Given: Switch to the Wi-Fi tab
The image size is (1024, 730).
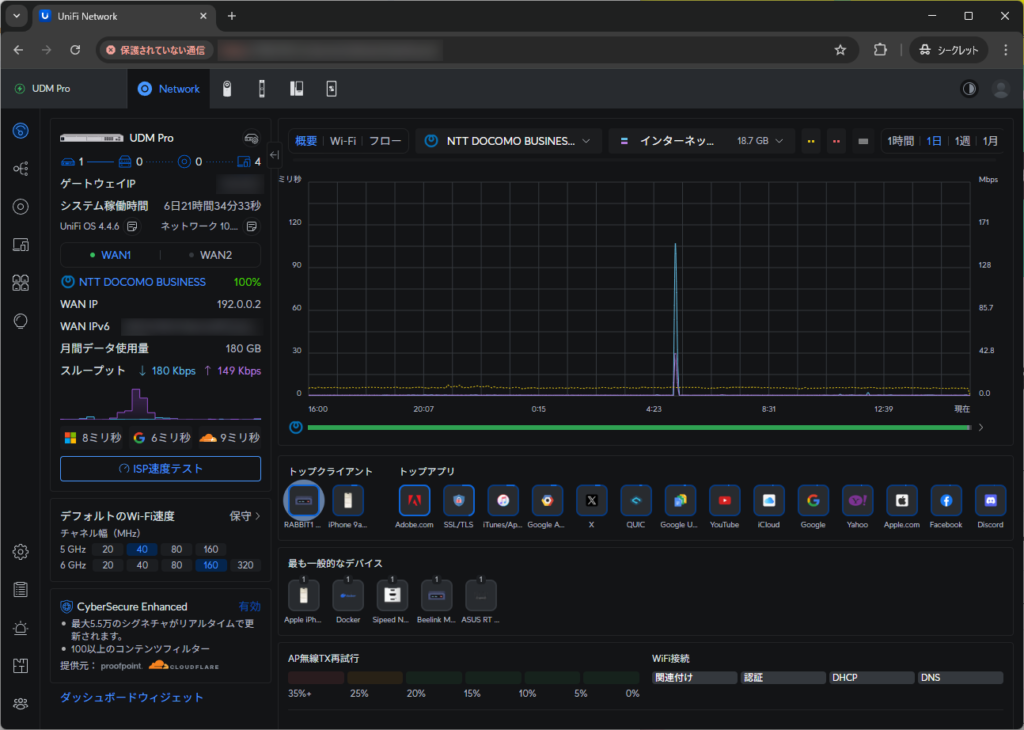Looking at the screenshot, I should [x=343, y=141].
